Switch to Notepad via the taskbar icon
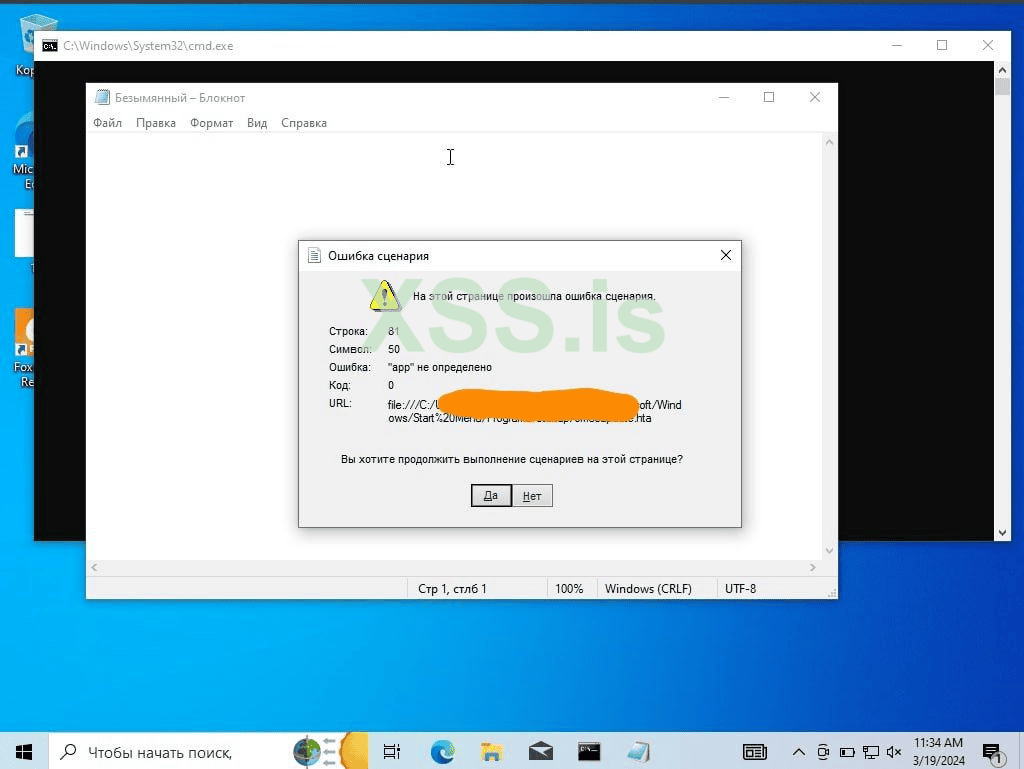The height and width of the screenshot is (769, 1024). (638, 752)
